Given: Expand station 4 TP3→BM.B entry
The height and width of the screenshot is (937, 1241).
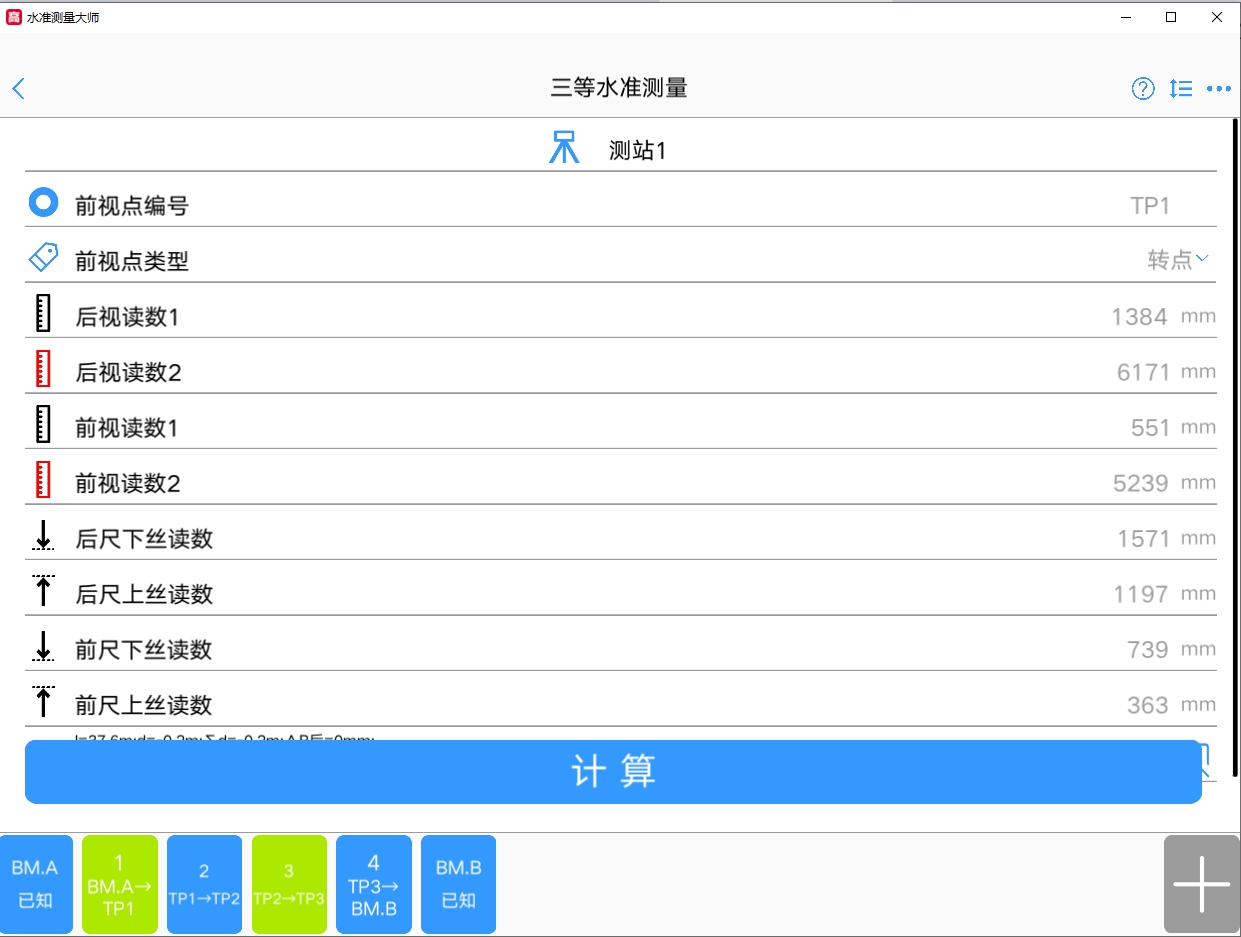Looking at the screenshot, I should point(373,884).
